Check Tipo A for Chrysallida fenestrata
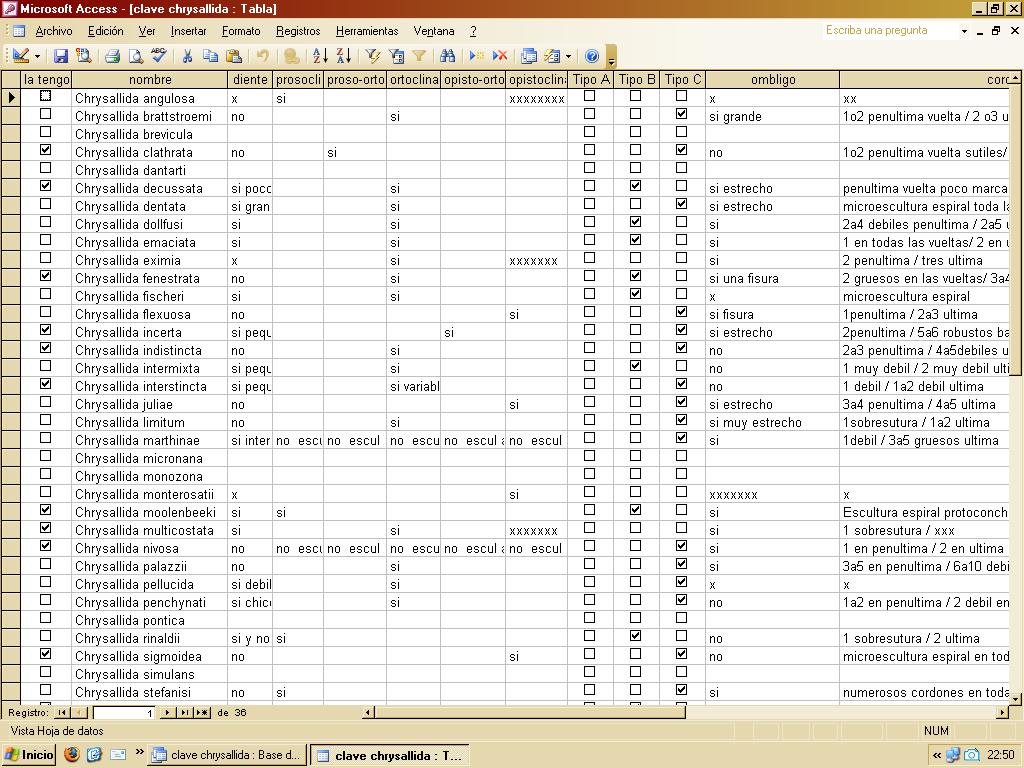Screen dimensions: 1024x768 [x=589, y=276]
